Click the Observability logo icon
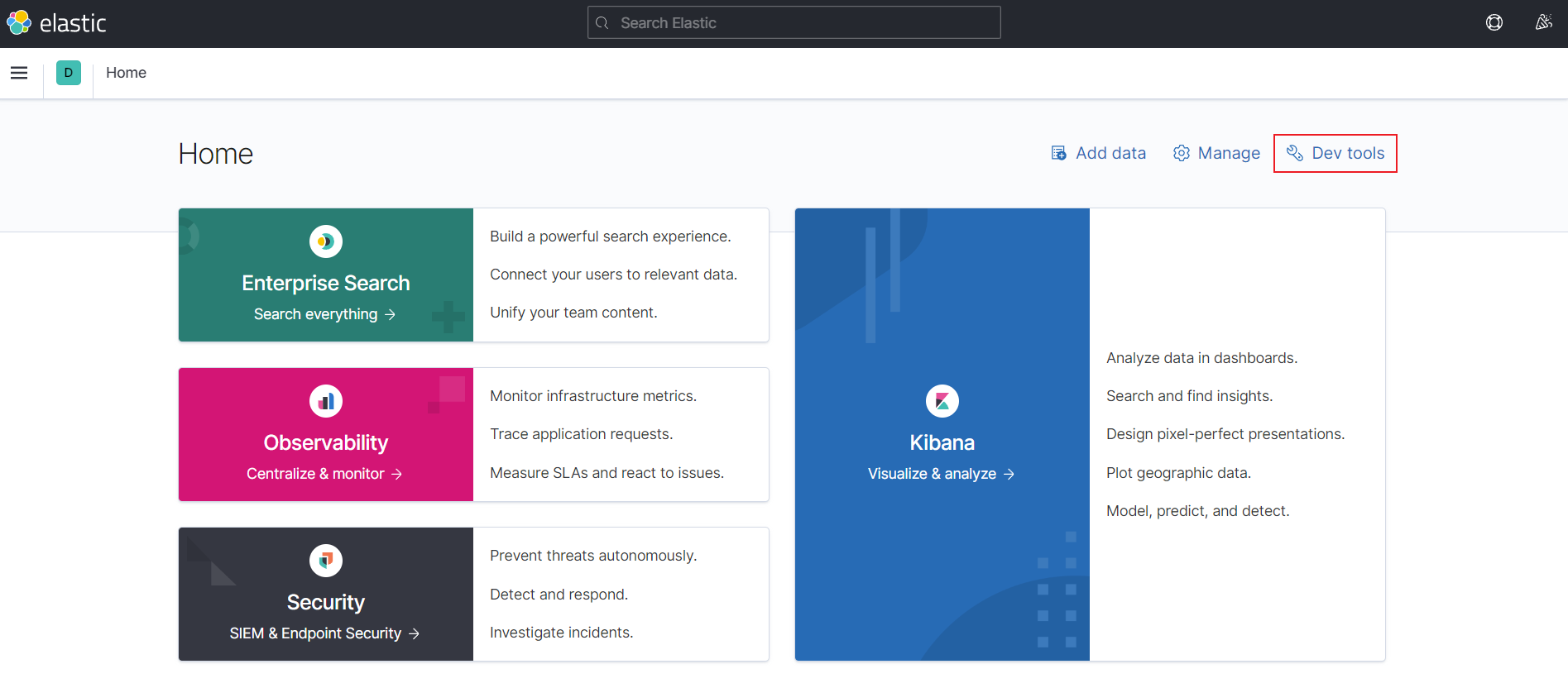The image size is (1568, 688). [x=326, y=401]
